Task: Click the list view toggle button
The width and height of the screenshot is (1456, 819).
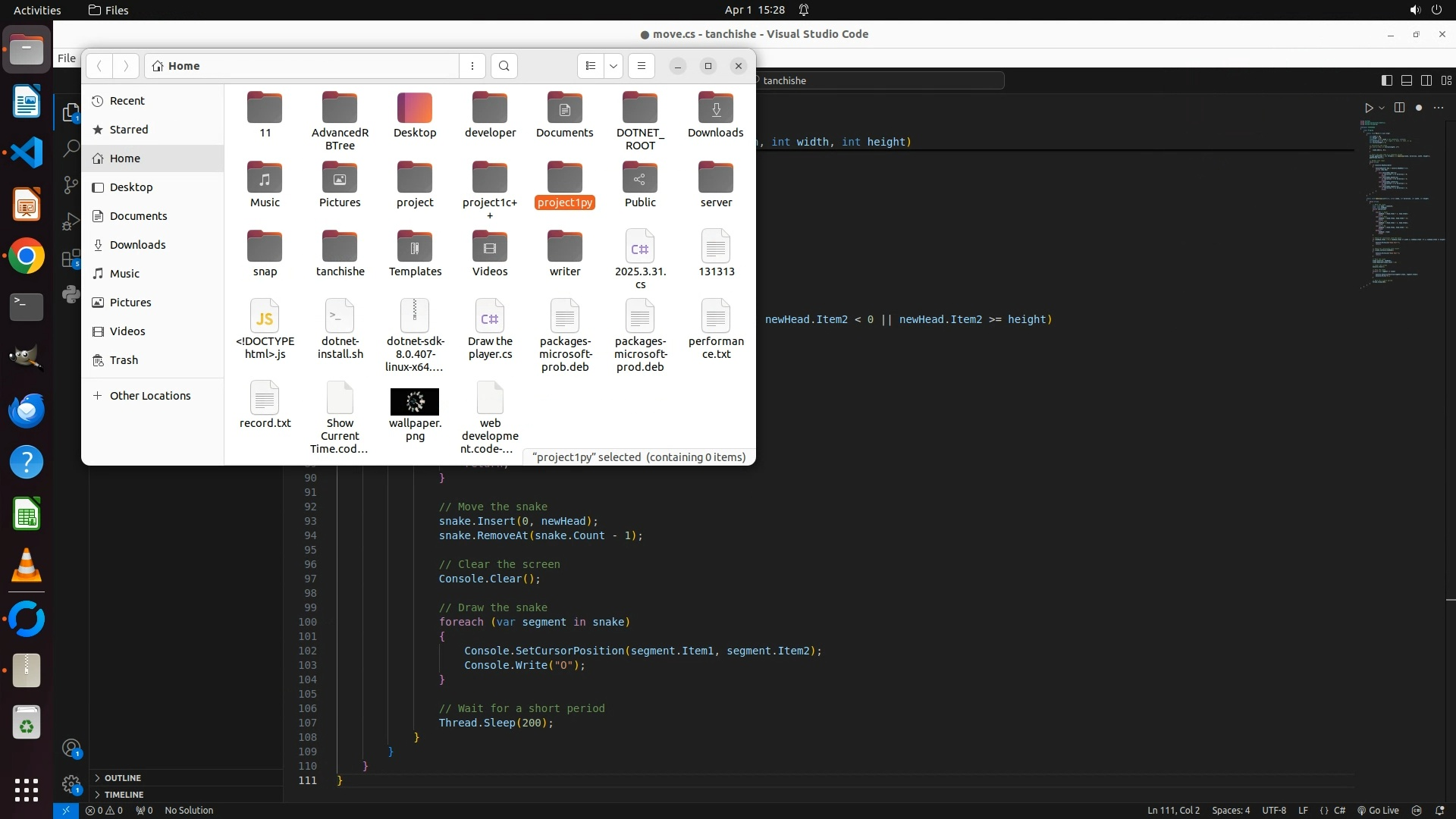Action: 591,66
